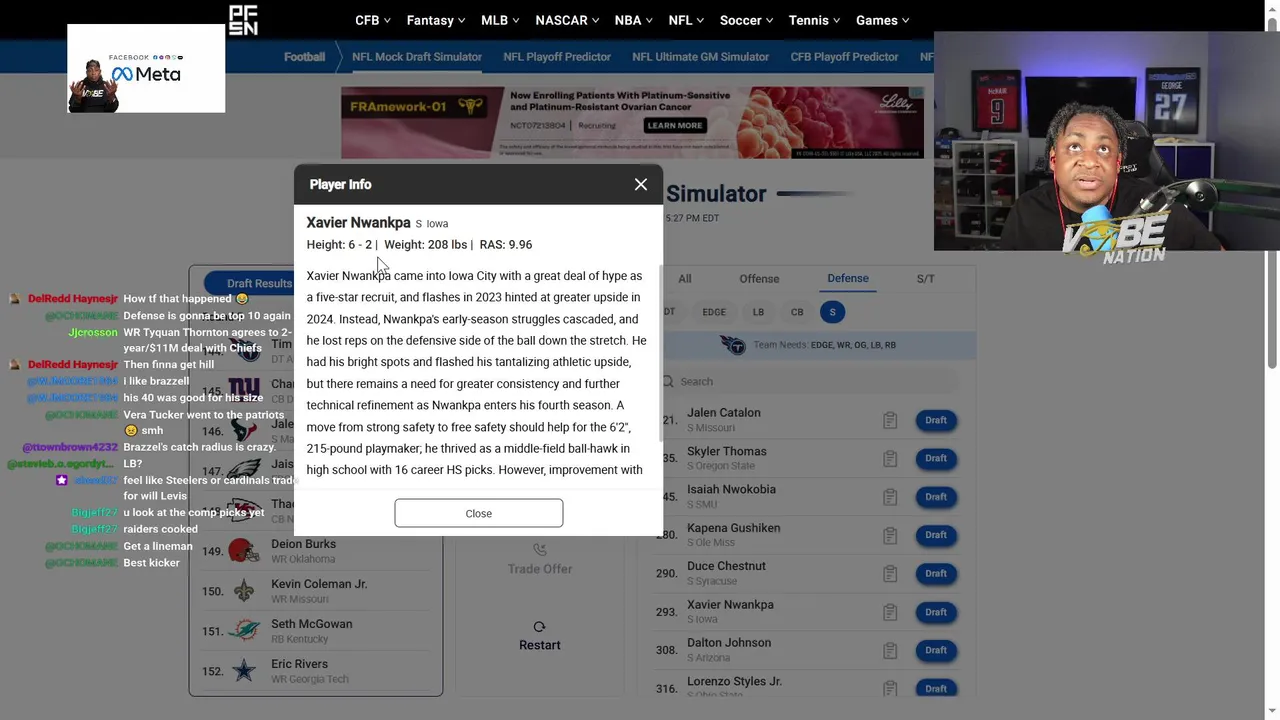Click the Restart icon button

pos(540,627)
